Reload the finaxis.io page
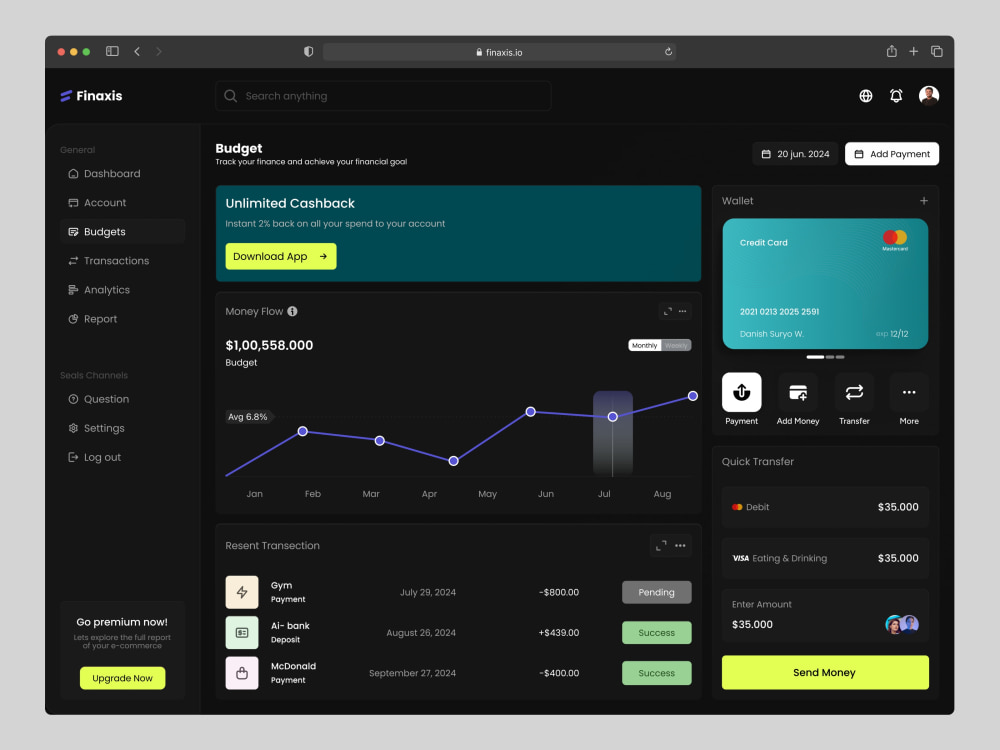 point(668,52)
